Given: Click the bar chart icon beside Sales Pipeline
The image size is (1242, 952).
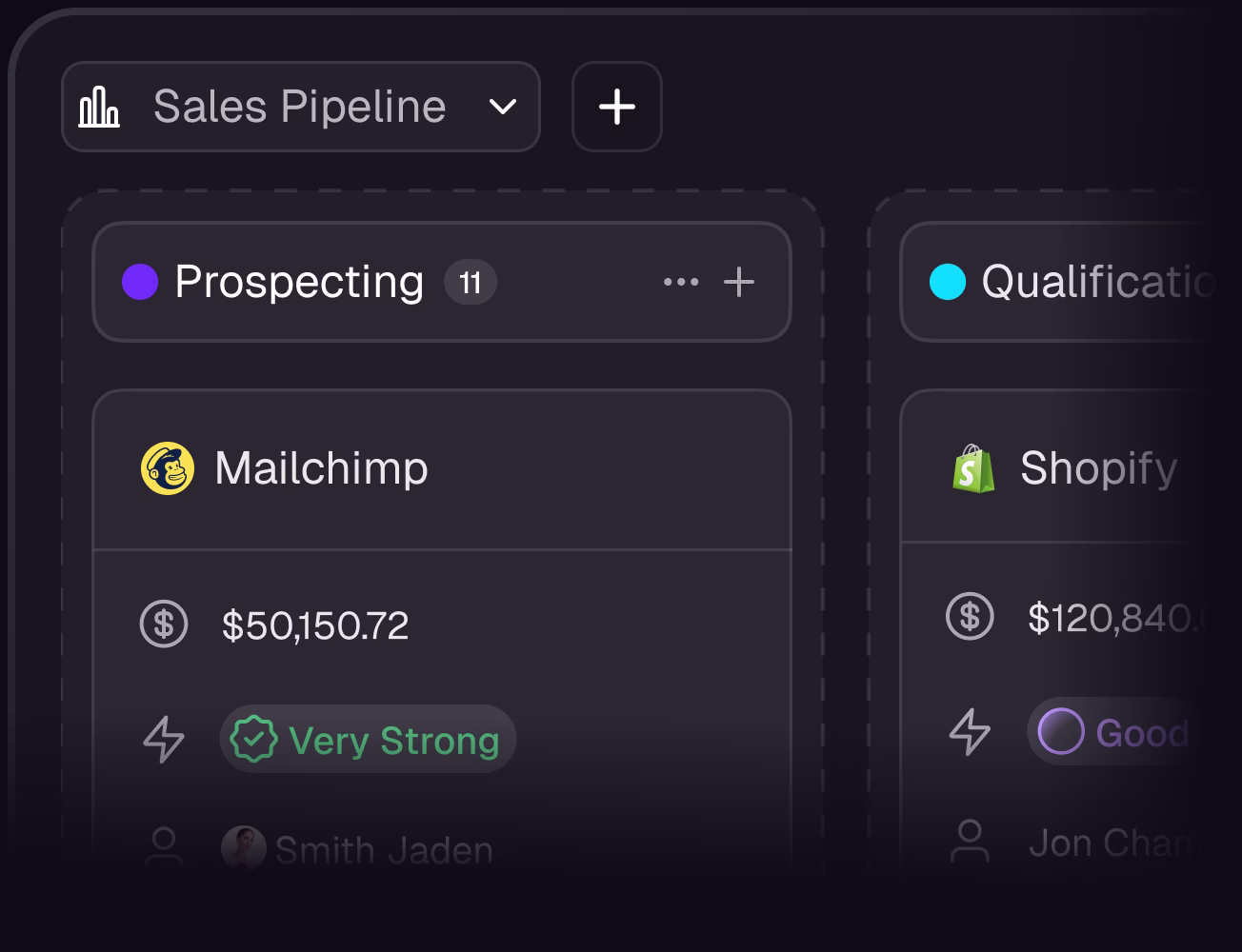Looking at the screenshot, I should pos(99,107).
